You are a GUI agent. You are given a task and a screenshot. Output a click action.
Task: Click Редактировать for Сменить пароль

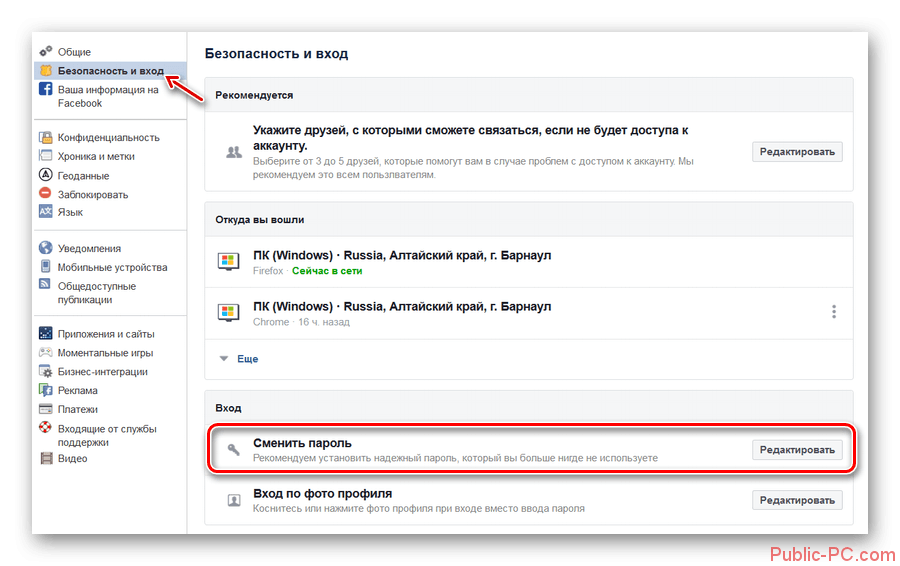797,450
